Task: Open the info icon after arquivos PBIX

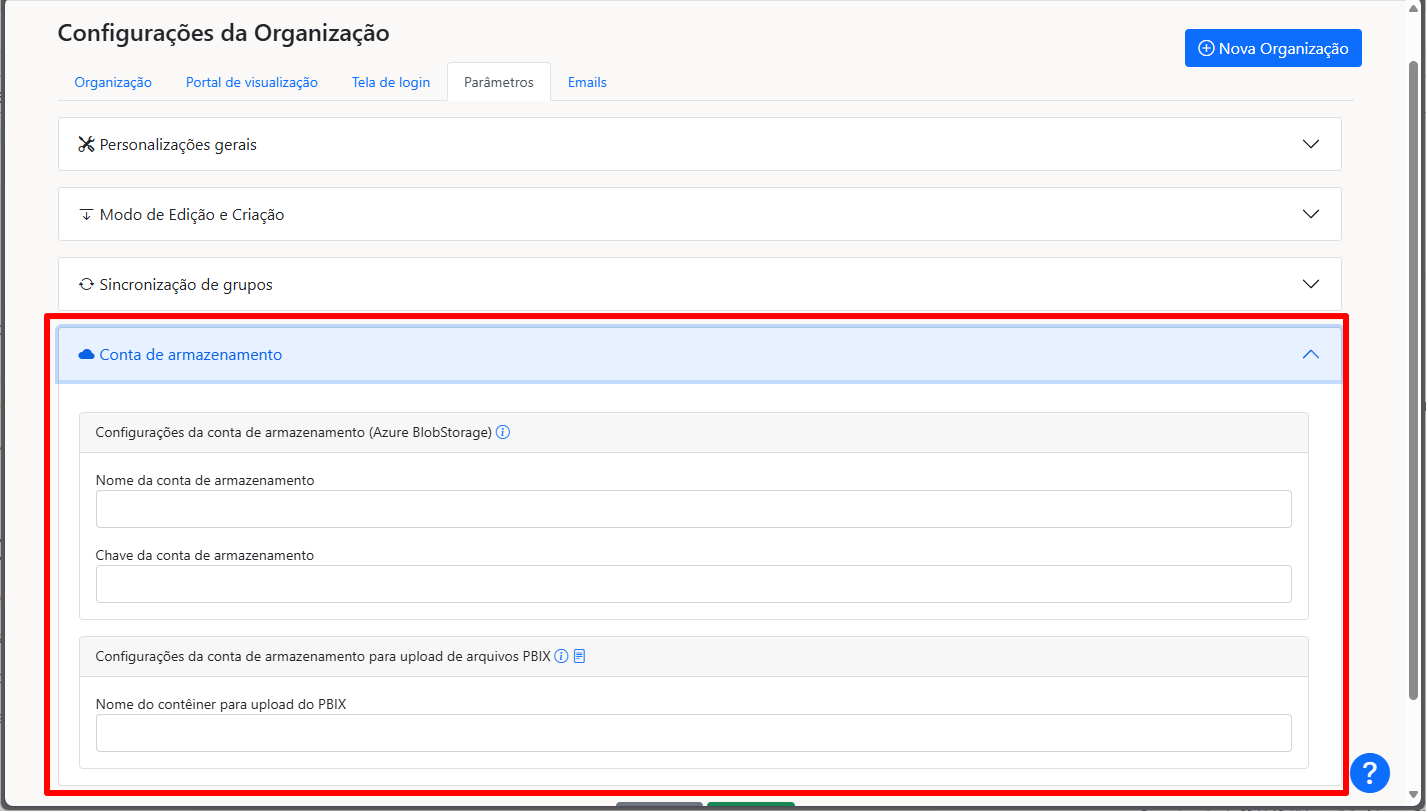Action: click(x=561, y=657)
